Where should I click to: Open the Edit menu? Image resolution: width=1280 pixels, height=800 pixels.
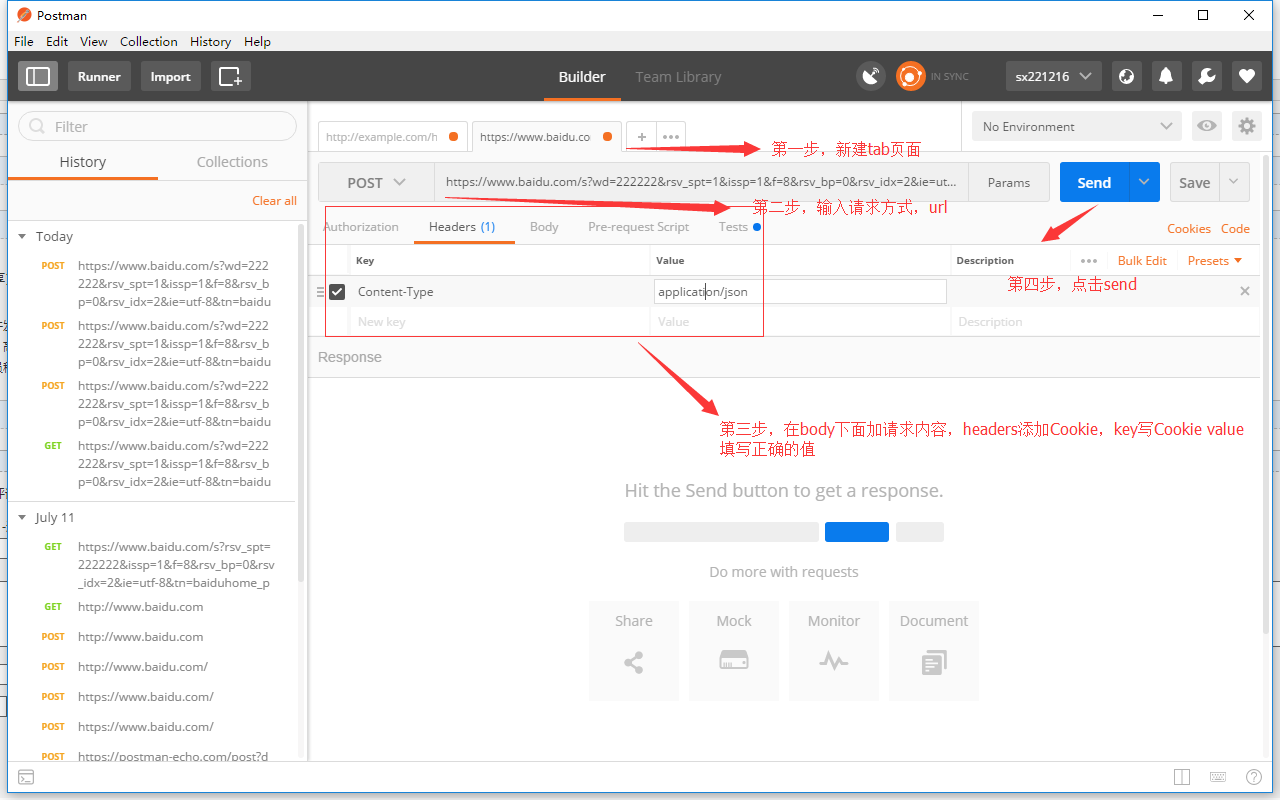click(57, 41)
